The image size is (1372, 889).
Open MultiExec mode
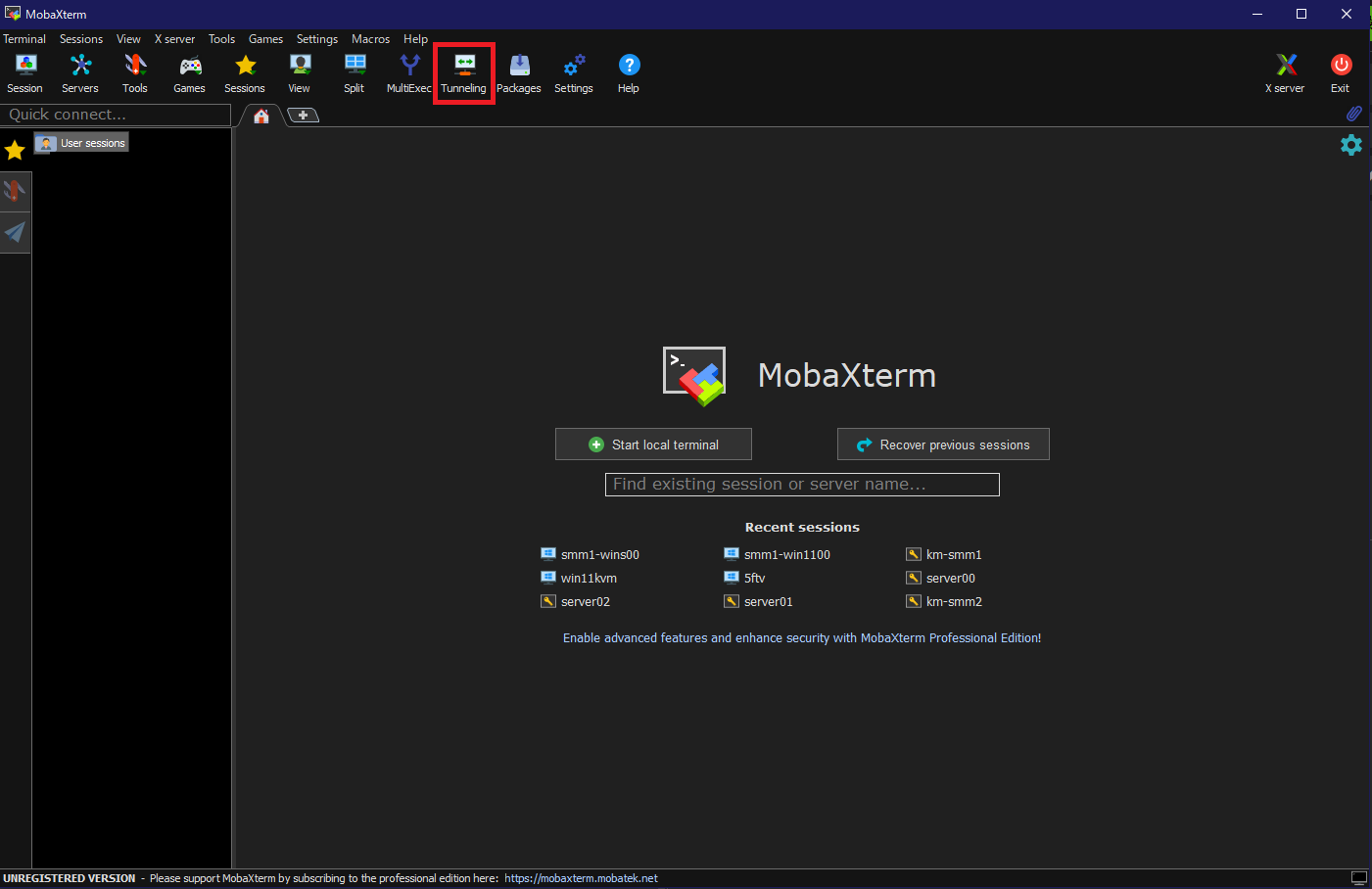[408, 71]
